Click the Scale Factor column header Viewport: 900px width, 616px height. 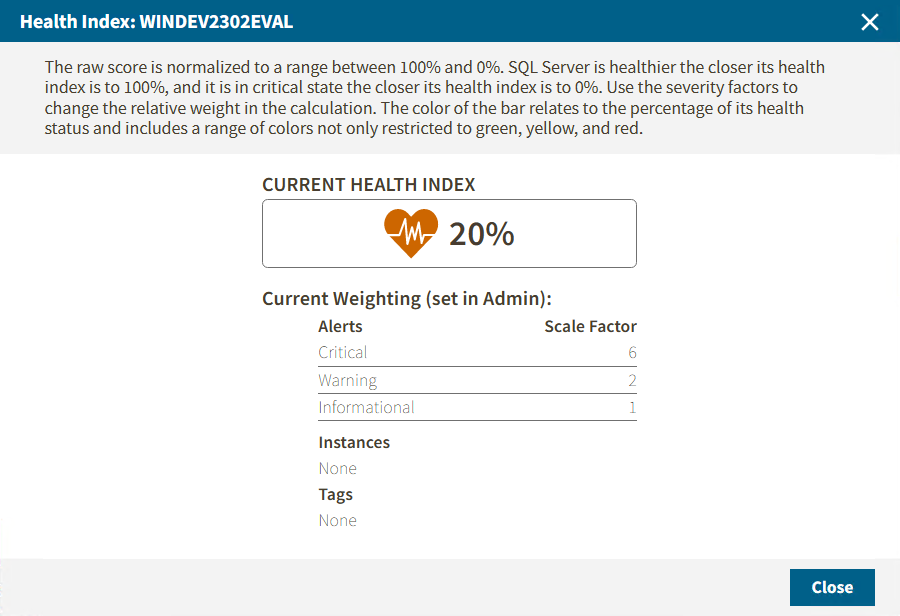(590, 326)
